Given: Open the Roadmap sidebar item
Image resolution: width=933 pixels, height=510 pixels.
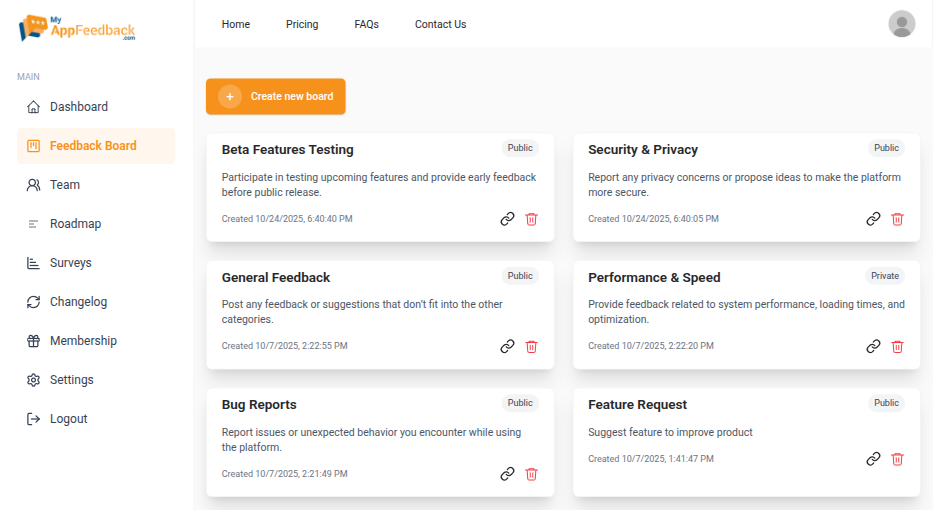Looking at the screenshot, I should 75,224.
